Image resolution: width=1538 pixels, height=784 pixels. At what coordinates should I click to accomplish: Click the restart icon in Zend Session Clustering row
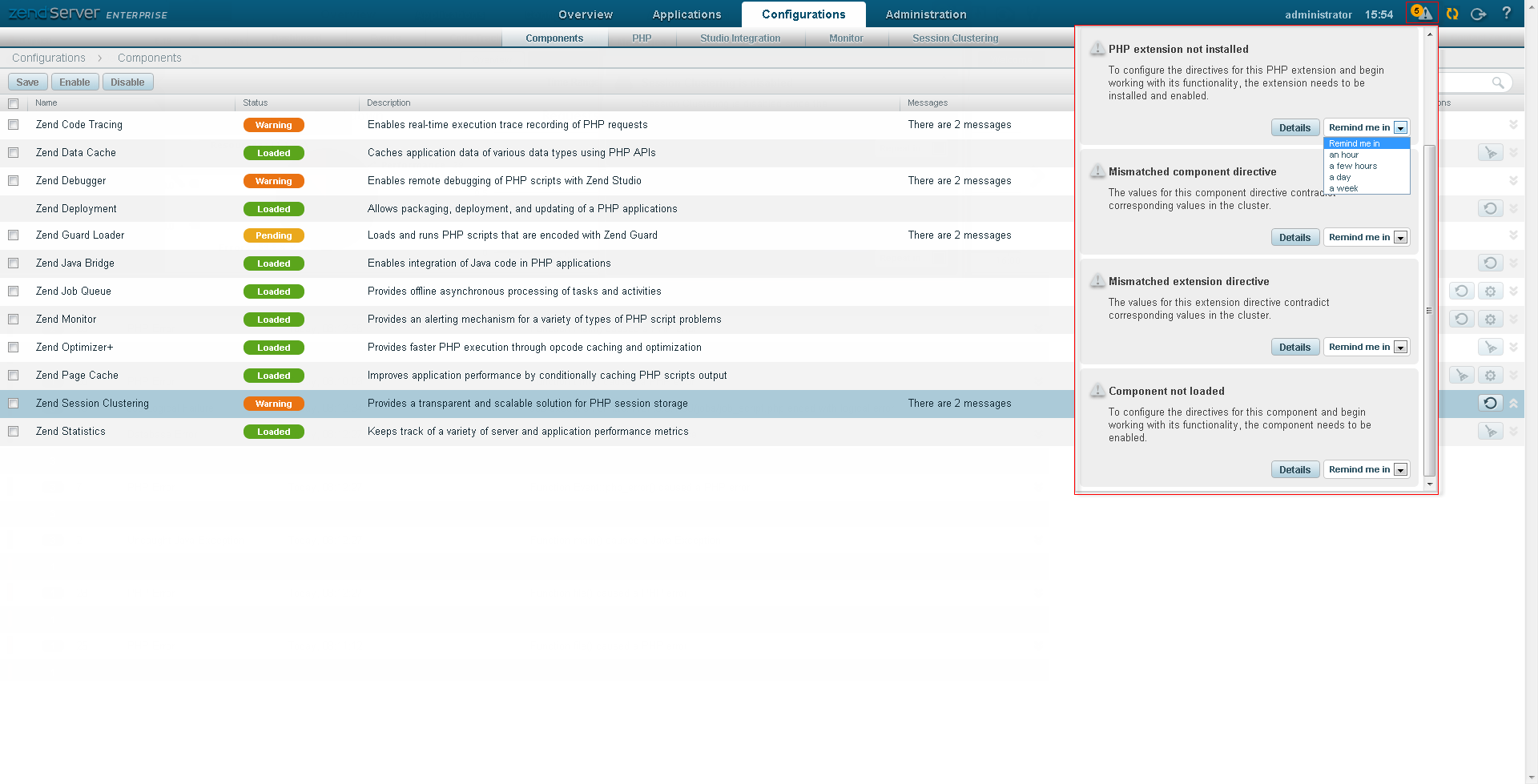click(1490, 404)
